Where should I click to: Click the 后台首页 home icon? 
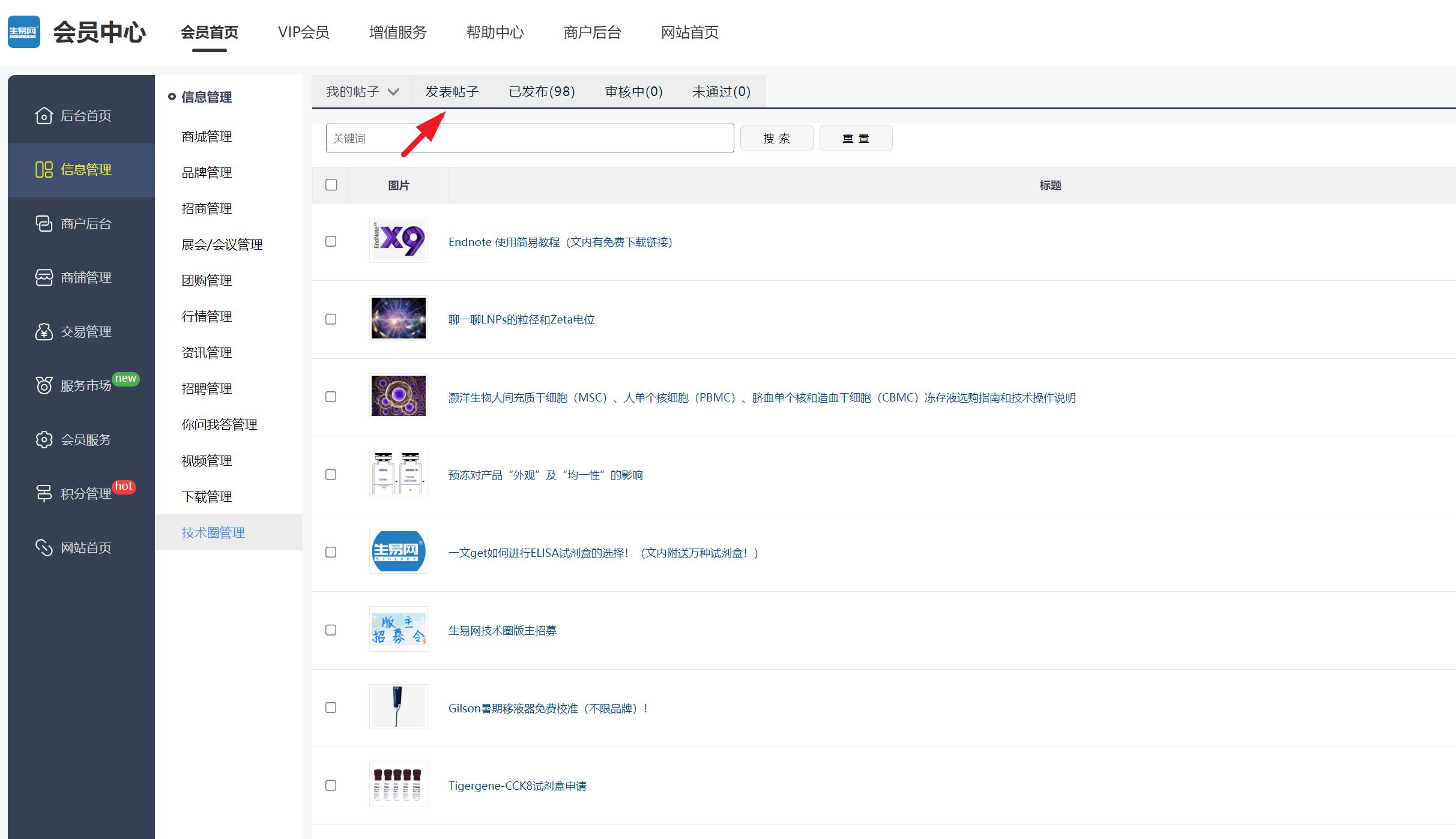44,115
